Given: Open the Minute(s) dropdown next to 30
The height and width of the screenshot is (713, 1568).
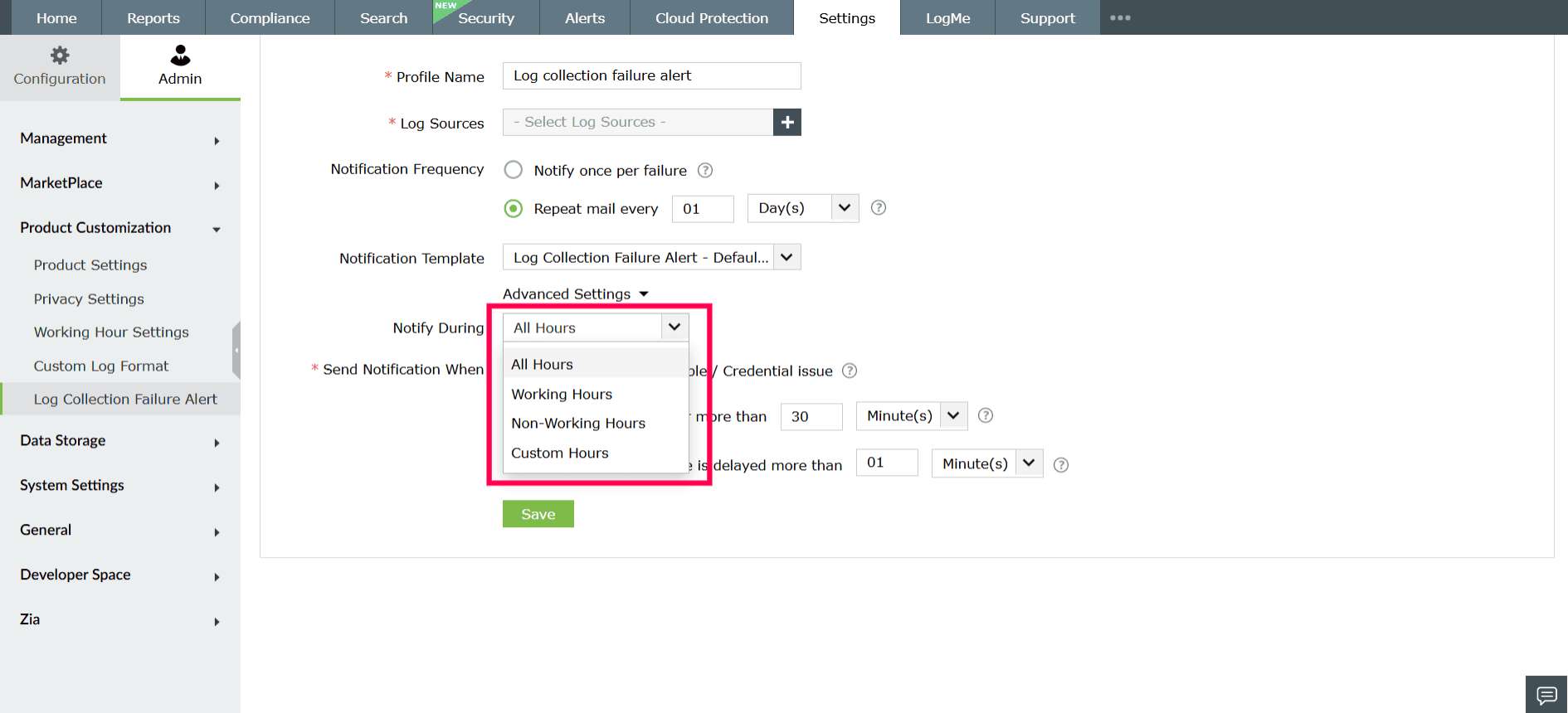Looking at the screenshot, I should click(x=912, y=415).
